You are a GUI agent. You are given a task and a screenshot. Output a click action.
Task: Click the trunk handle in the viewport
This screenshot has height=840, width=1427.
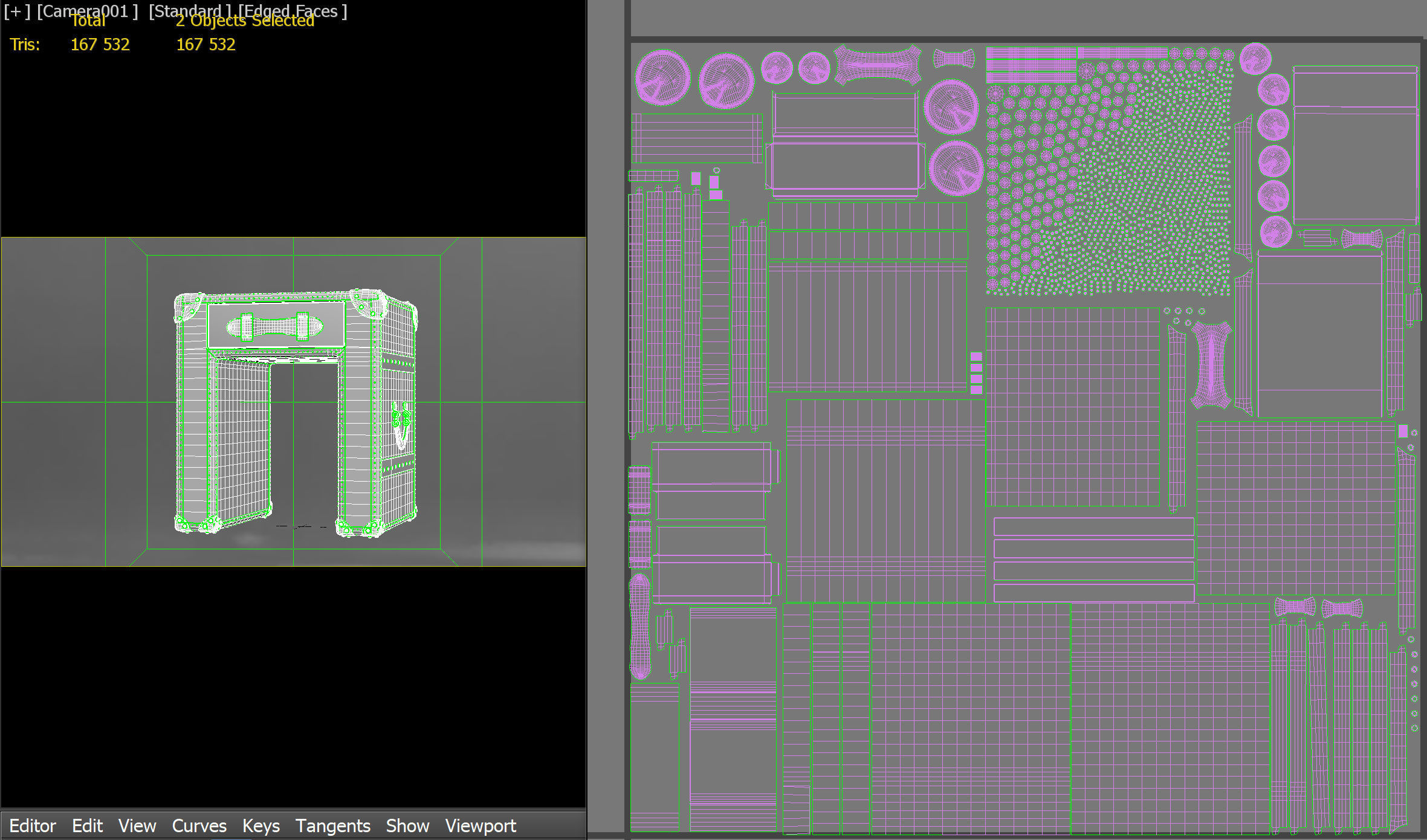click(x=274, y=327)
